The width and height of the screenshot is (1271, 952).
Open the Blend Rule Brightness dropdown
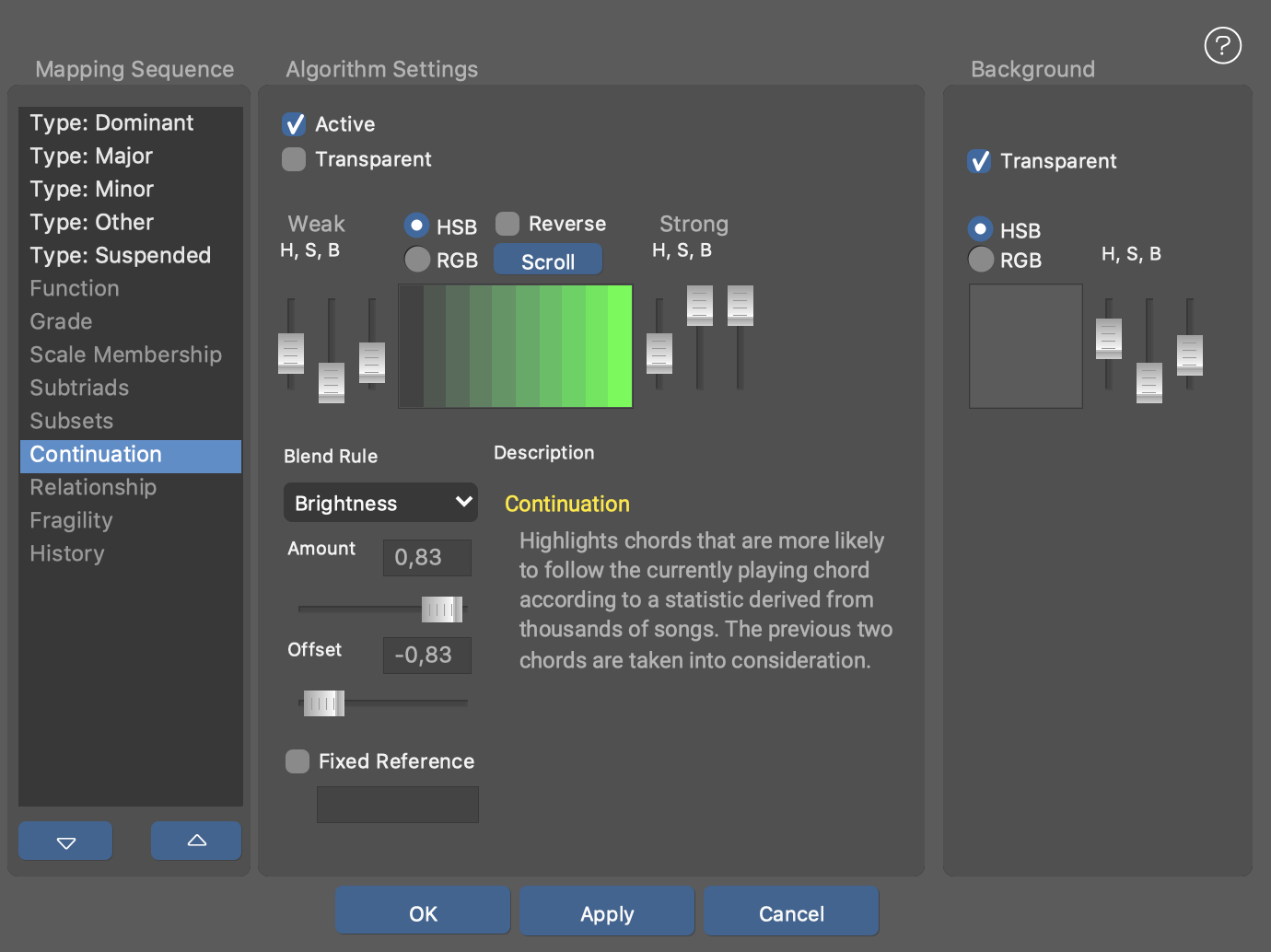tap(380, 503)
